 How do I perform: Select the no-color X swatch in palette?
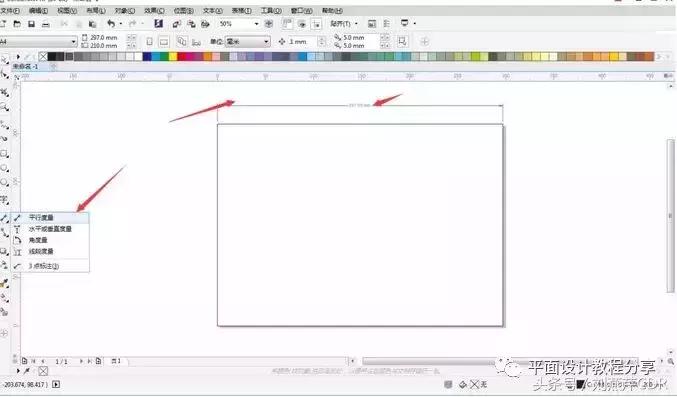43,56
